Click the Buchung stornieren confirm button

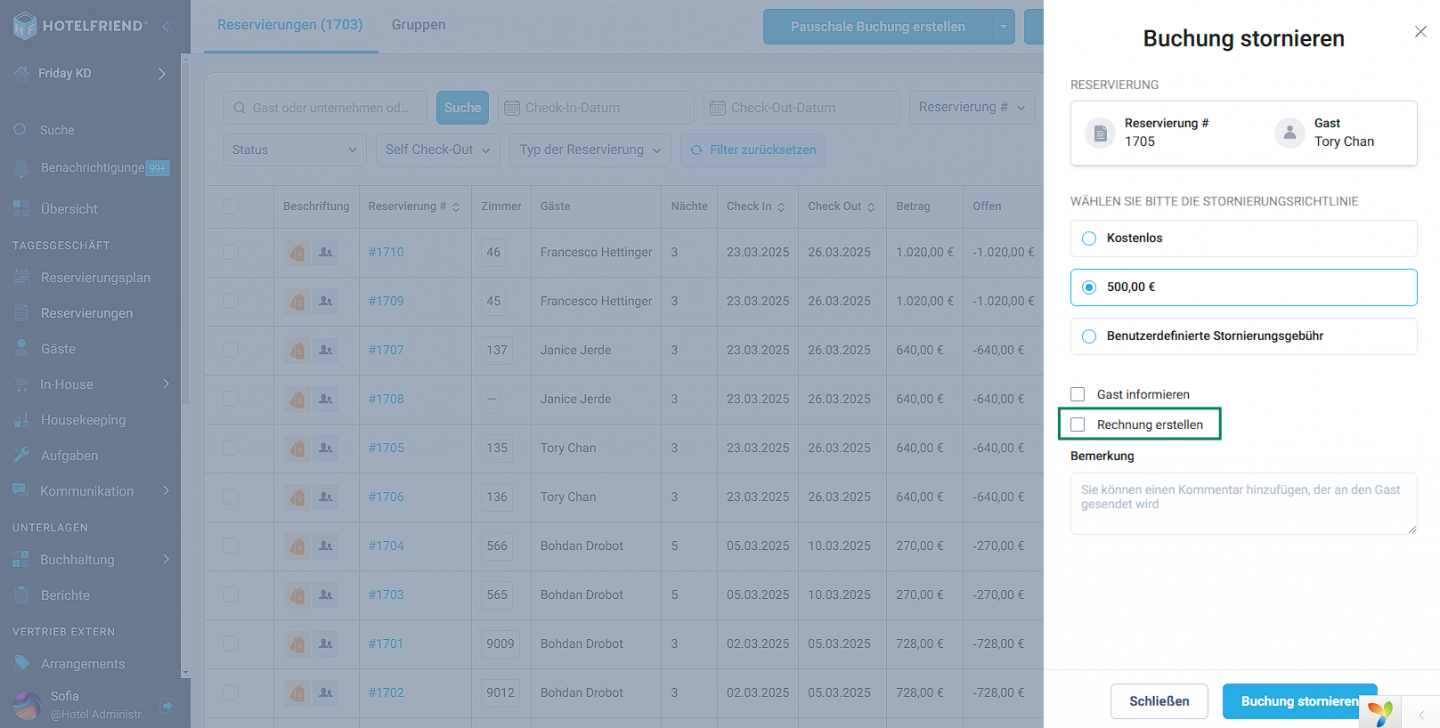pyautogui.click(x=1300, y=701)
